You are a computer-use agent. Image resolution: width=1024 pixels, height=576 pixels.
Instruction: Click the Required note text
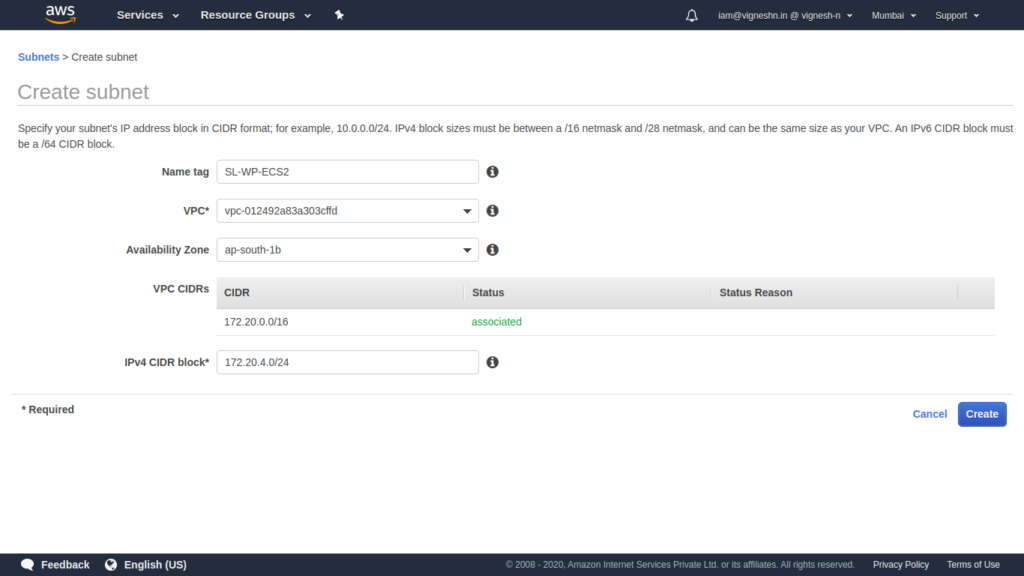[48, 409]
